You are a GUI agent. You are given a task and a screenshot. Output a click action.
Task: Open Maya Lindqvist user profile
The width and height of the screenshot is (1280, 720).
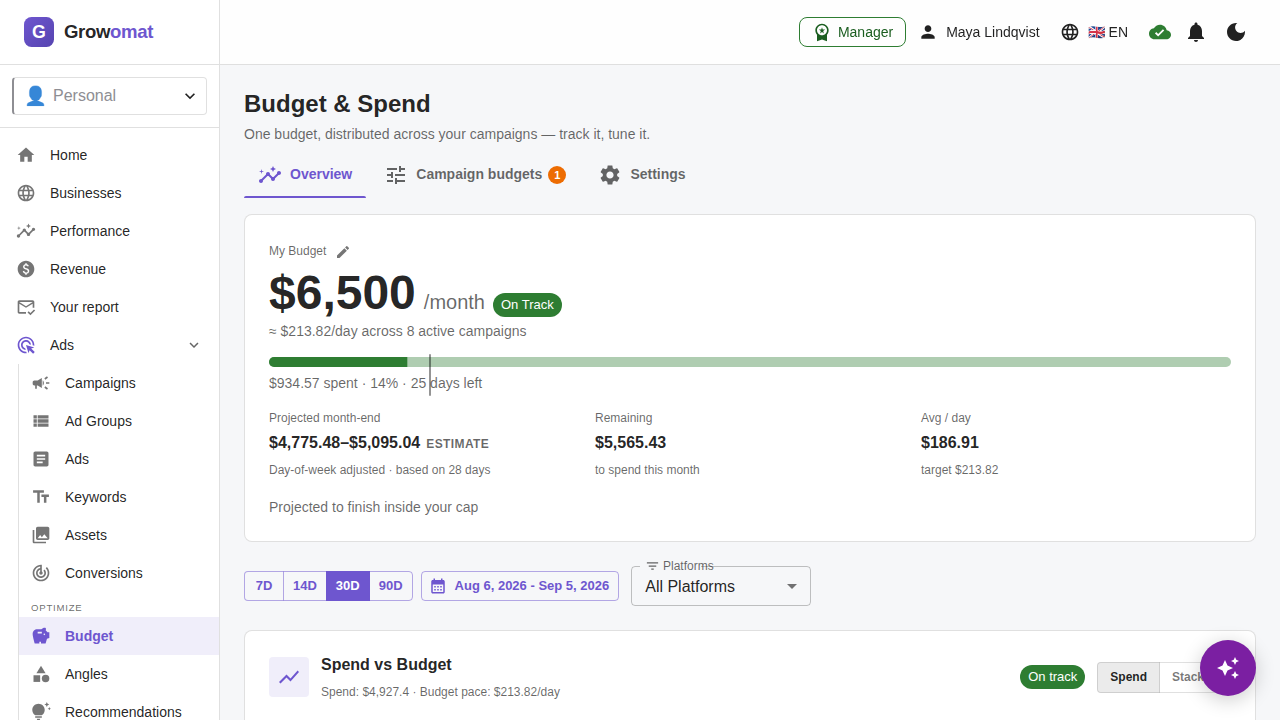[x=980, y=32]
